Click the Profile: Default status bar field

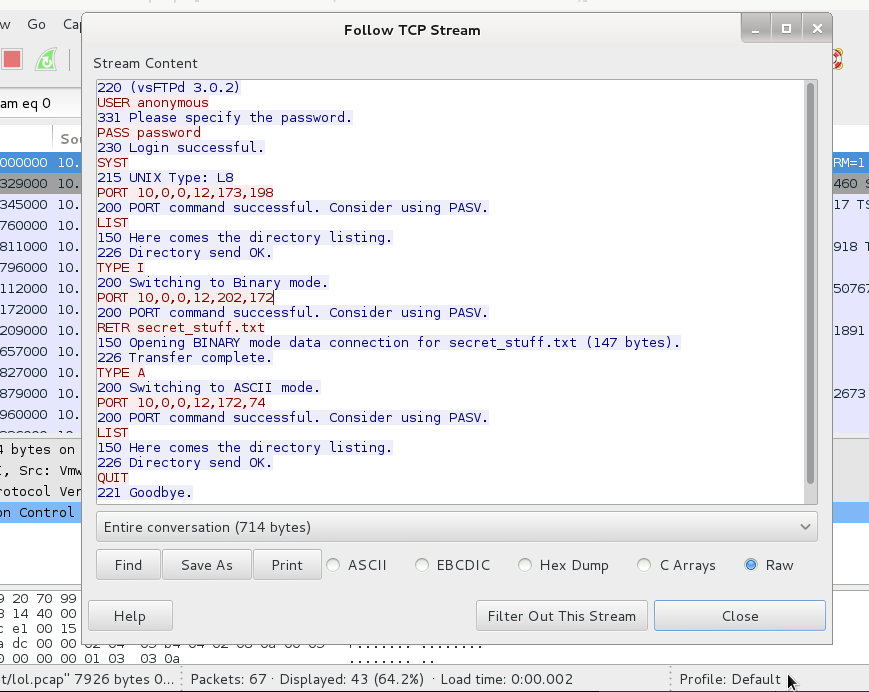(x=730, y=680)
